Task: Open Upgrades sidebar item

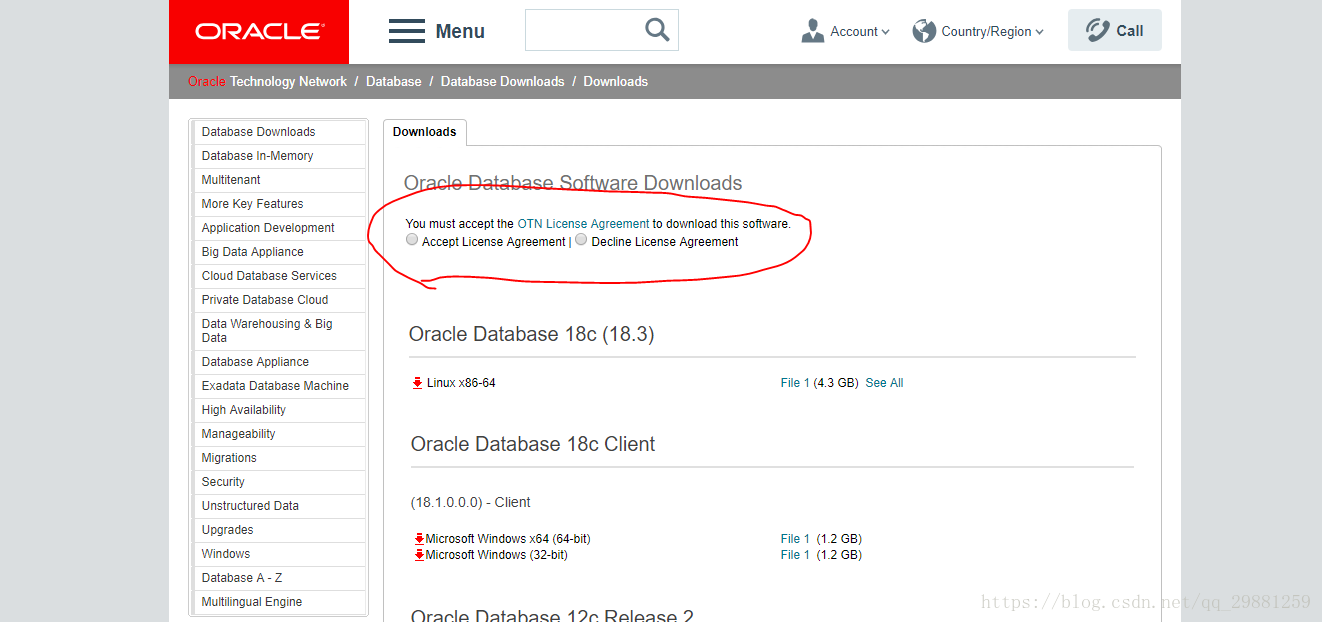Action: (279, 530)
